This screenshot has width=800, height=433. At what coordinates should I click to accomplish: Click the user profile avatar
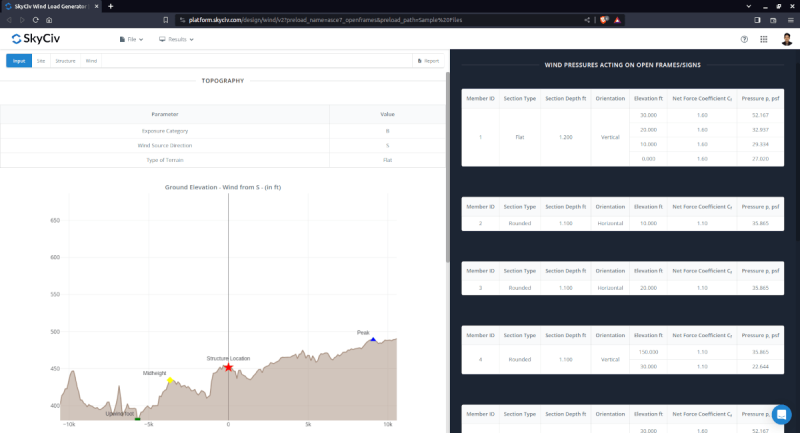[786, 40]
